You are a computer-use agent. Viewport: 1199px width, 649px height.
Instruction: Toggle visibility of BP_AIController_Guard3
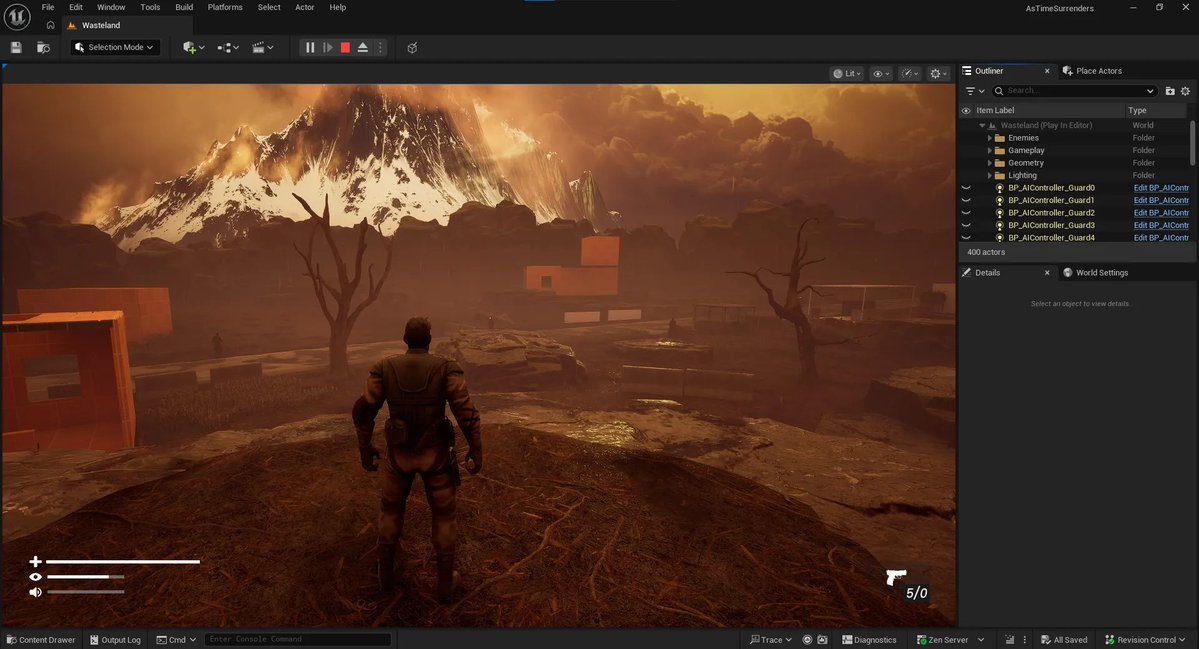click(x=966, y=226)
